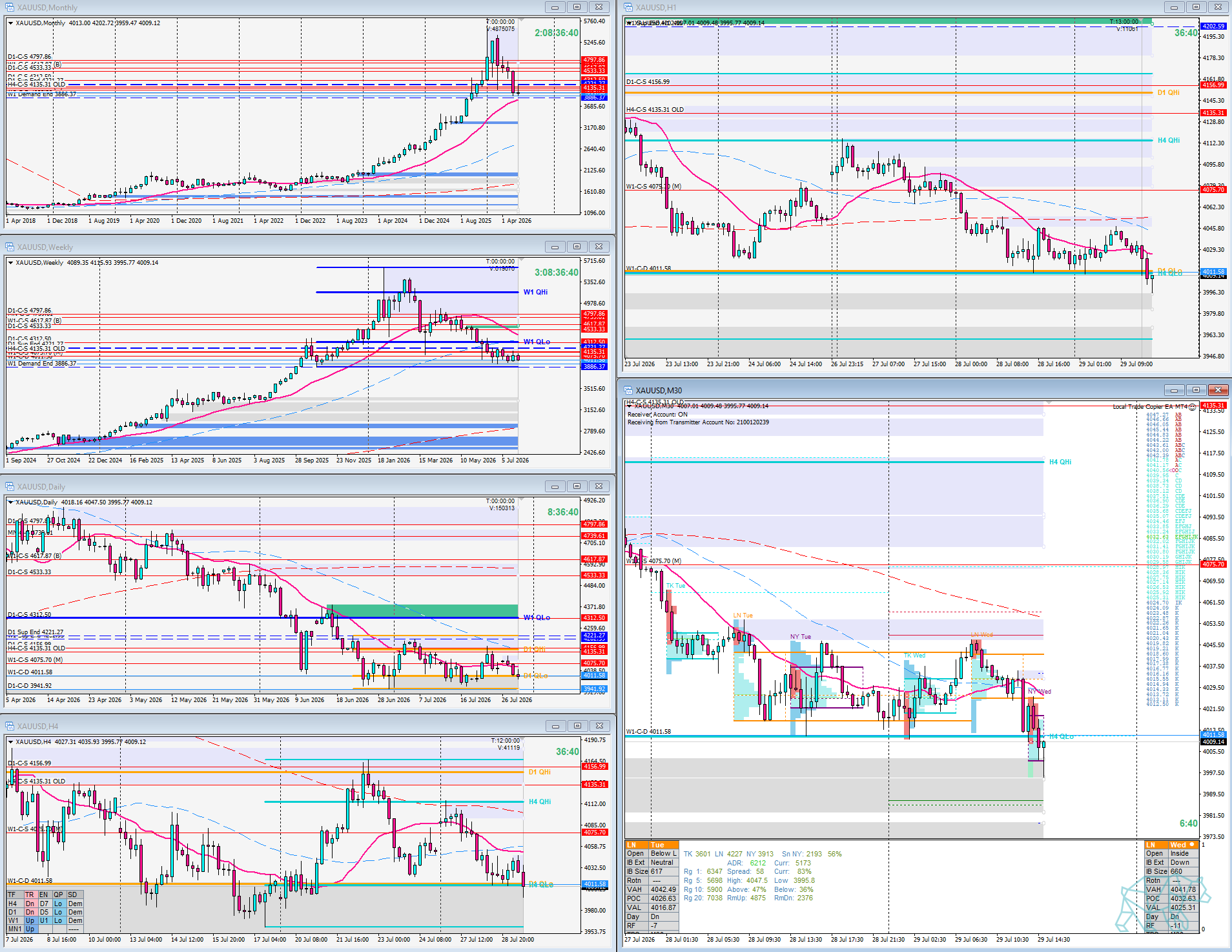The image size is (1232, 952).
Task: Click the POC value 4032.63 in Wed panel
Action: (1183, 899)
